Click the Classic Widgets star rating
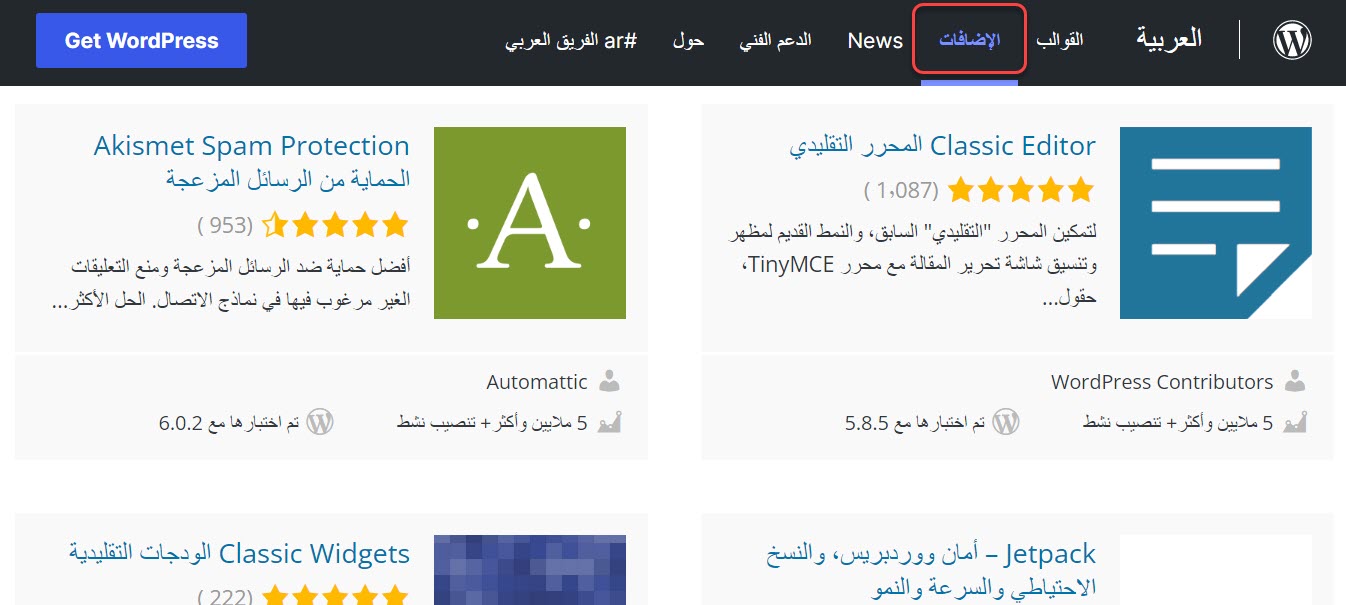The width and height of the screenshot is (1346, 605). click(335, 596)
